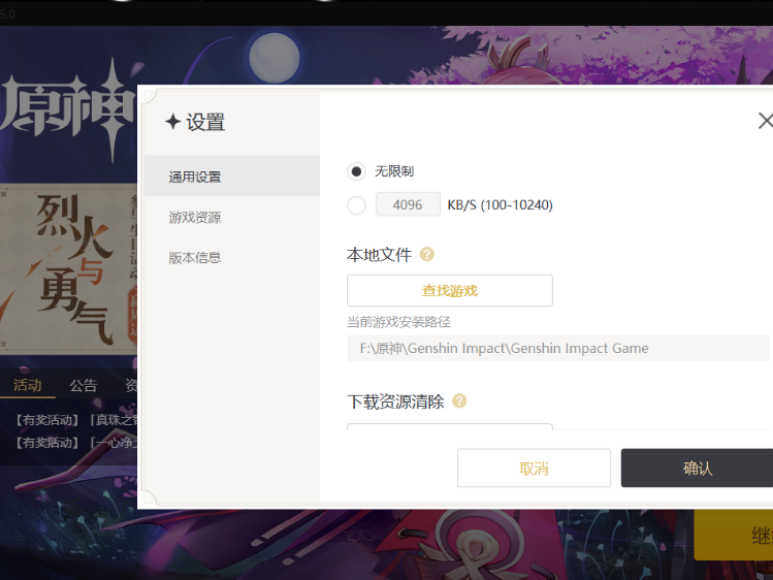Viewport: 773px width, 580px height.
Task: Click the KB/S (100-10240) label text
Action: (500, 205)
